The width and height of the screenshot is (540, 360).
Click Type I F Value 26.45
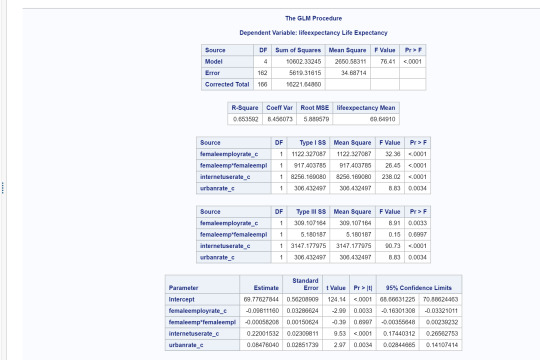tap(393, 165)
